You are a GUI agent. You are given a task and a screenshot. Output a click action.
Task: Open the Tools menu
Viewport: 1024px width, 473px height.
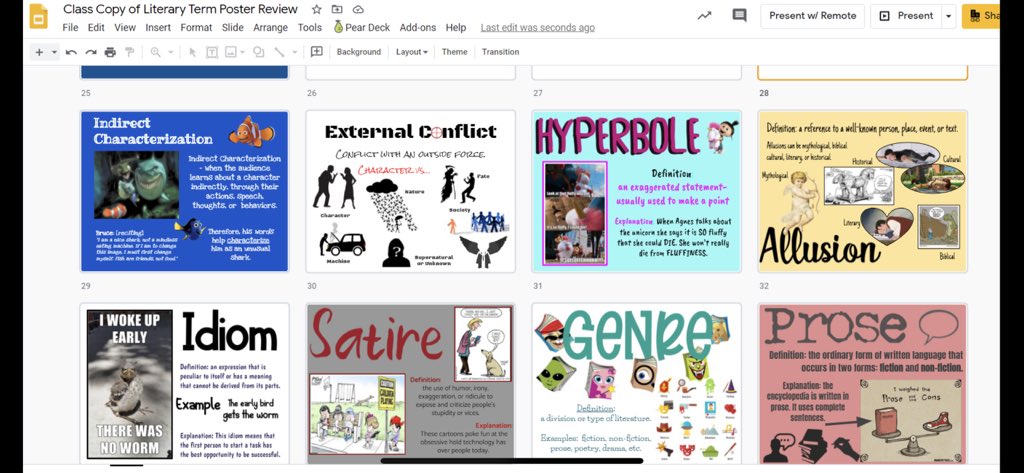click(x=310, y=27)
